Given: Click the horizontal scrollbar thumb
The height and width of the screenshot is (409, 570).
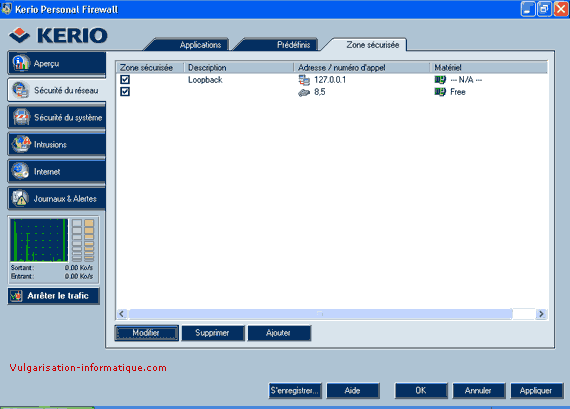Looking at the screenshot, I should [x=320, y=314].
